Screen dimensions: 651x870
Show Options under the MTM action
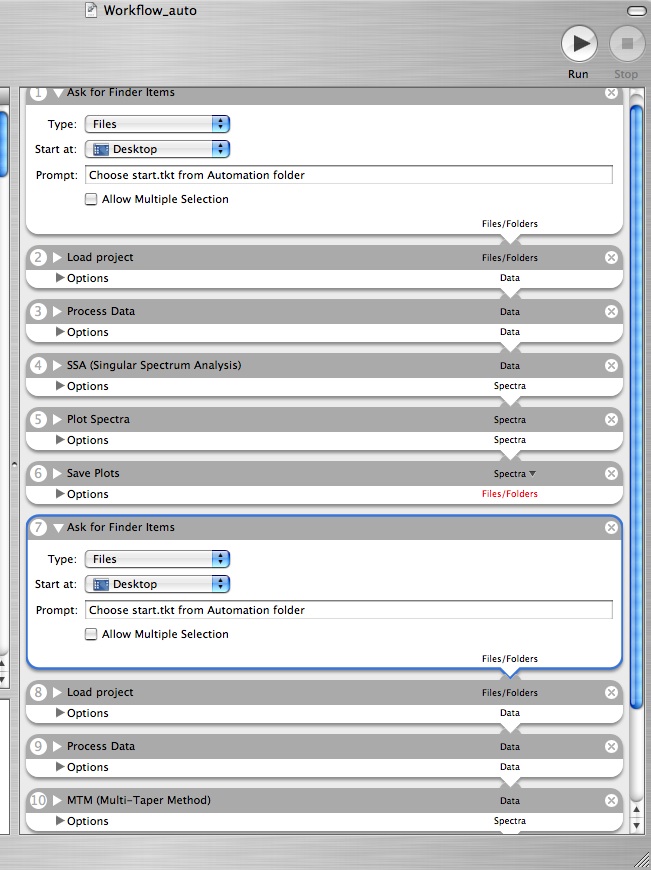tap(60, 820)
